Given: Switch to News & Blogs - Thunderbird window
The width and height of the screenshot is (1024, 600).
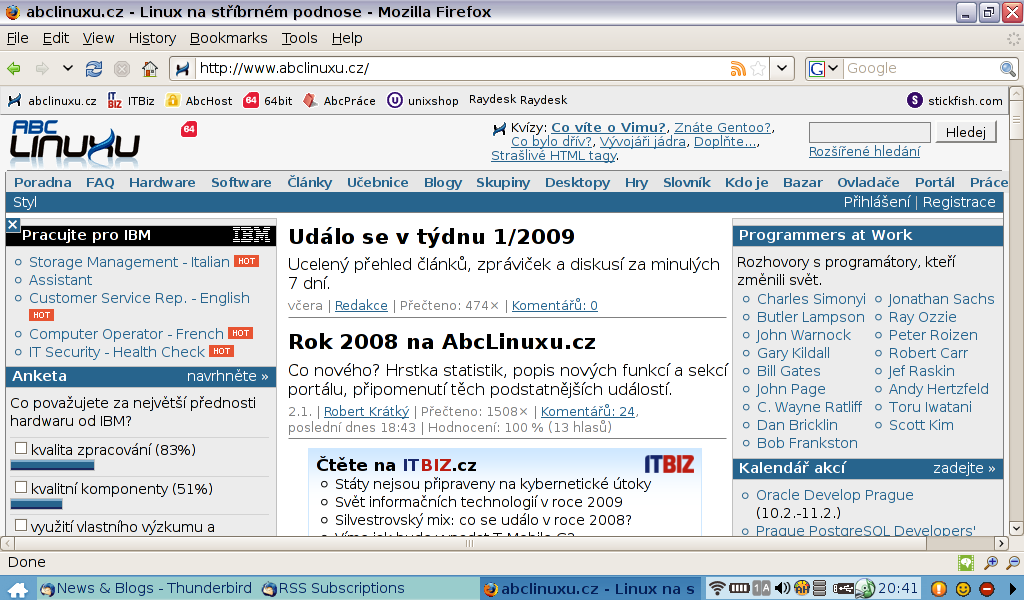Looking at the screenshot, I should click(147, 589).
